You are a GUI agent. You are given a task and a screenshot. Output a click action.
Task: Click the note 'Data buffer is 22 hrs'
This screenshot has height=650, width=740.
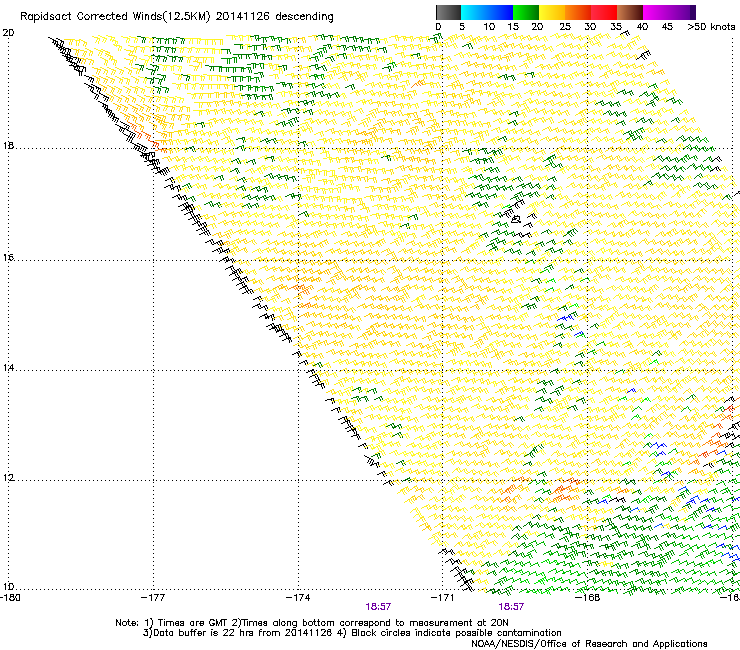click(204, 633)
